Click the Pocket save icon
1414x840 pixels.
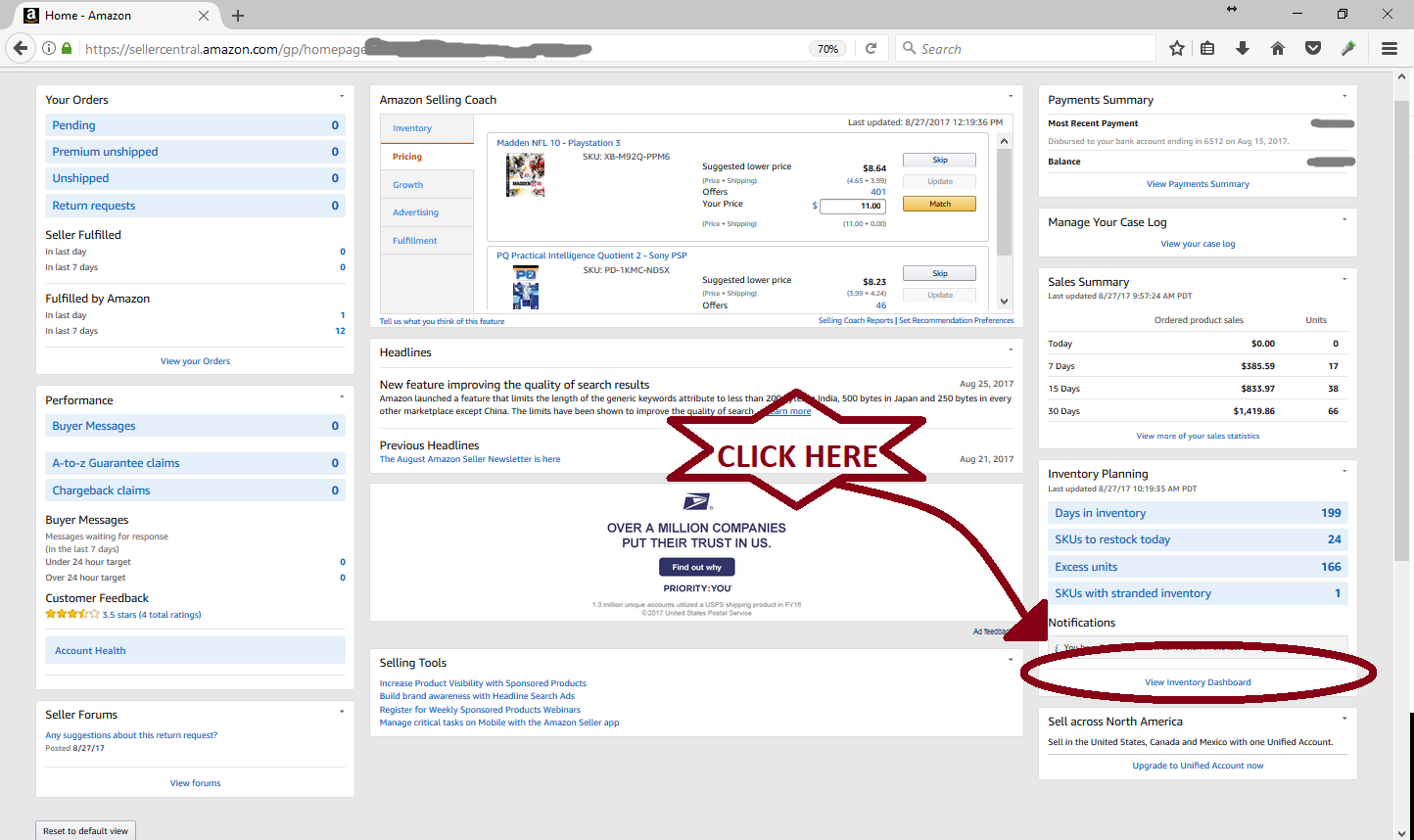[x=1313, y=48]
